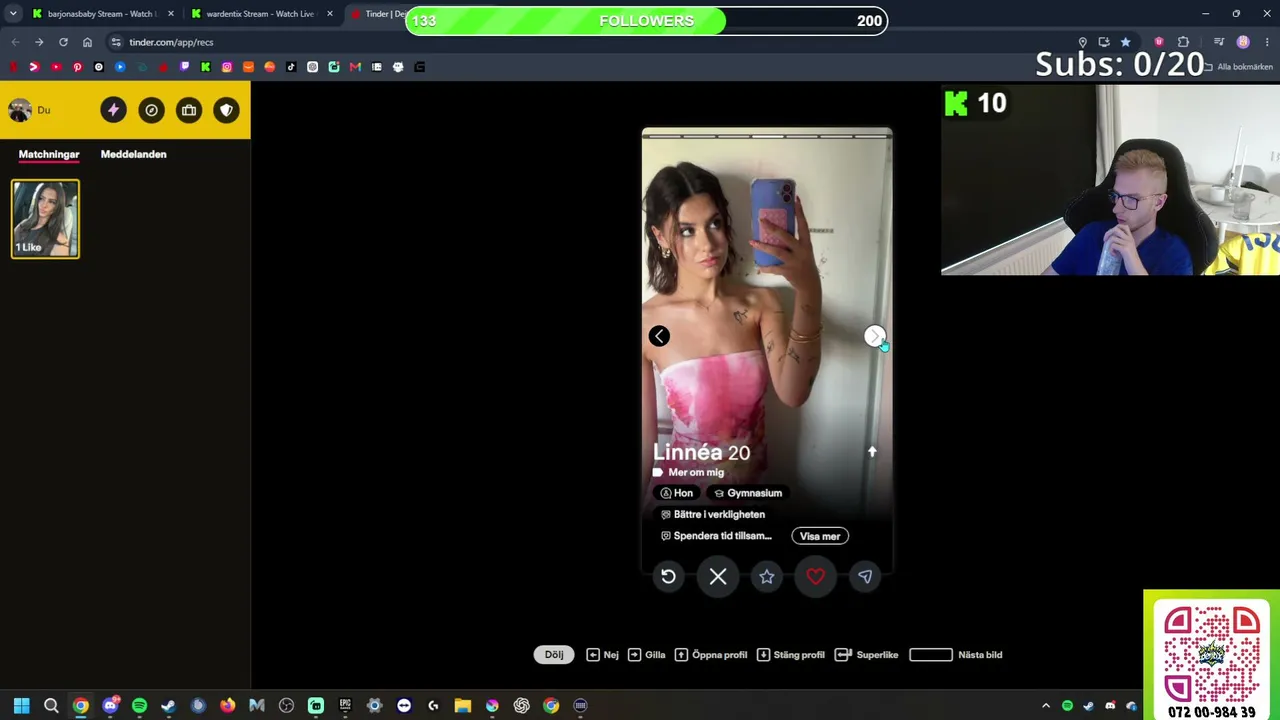Viewport: 1280px width, 720px height.
Task: Click the Bättre i verkligheten tag
Action: pos(713,514)
